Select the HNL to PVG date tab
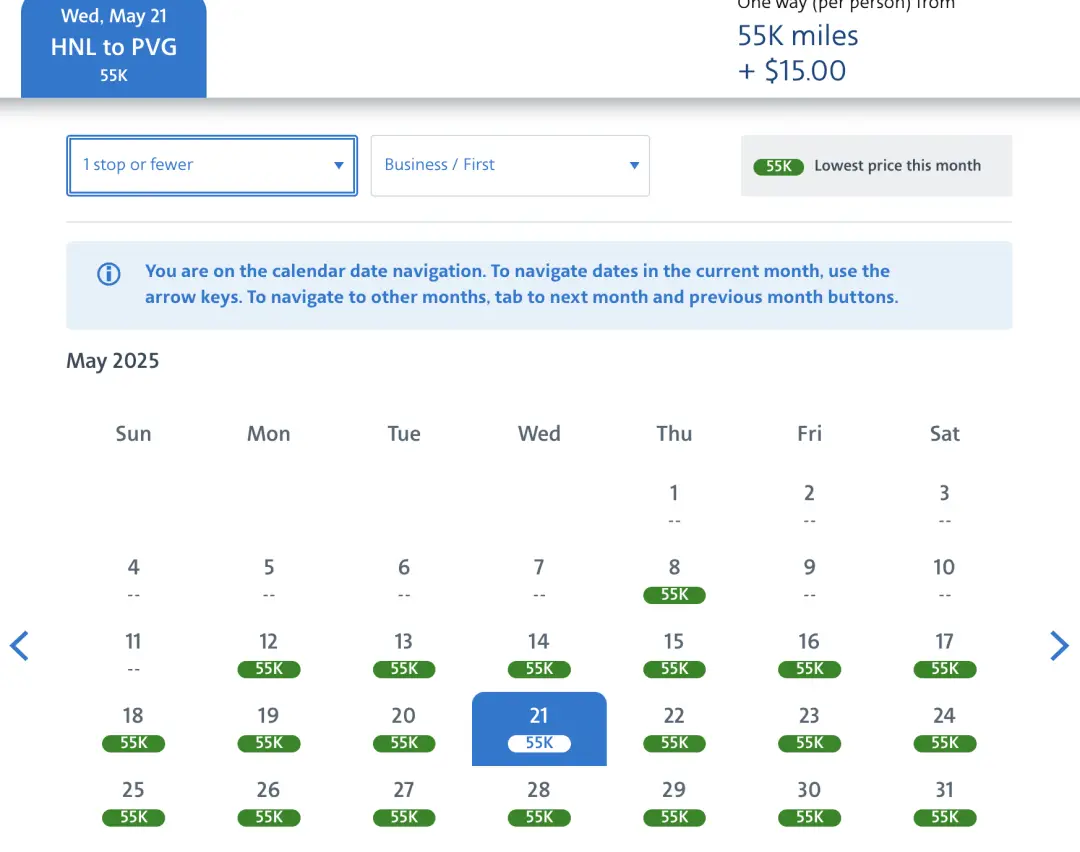The image size is (1080, 852). 114,47
